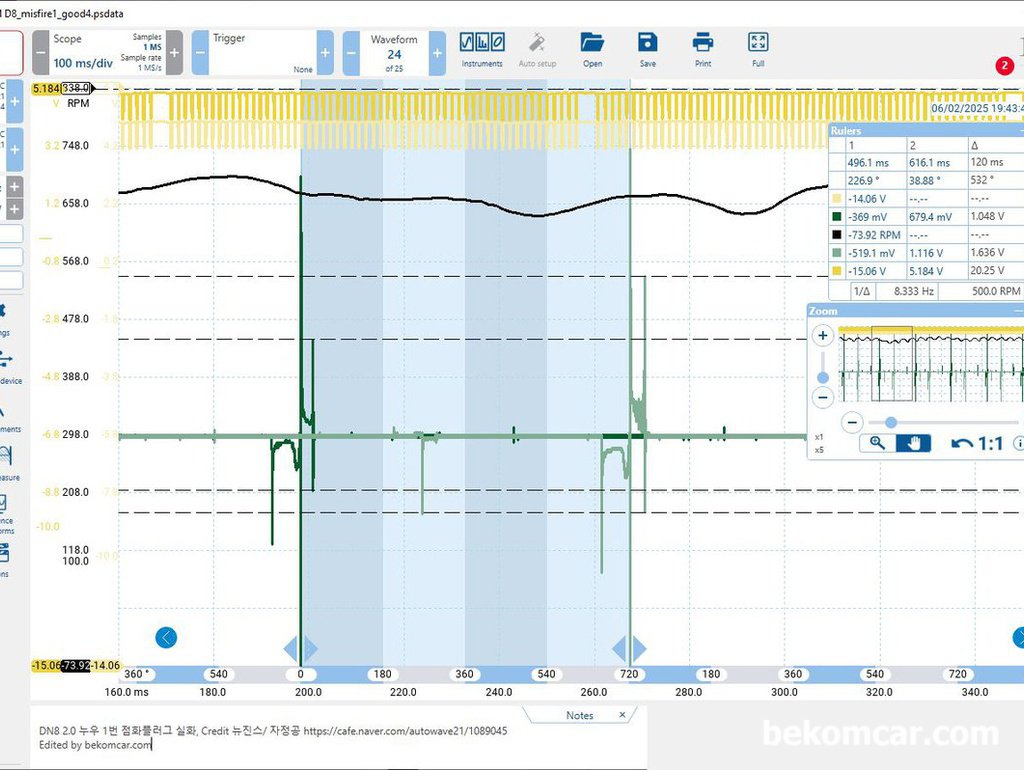Print the scope view
This screenshot has height=770, width=1024.
tap(703, 50)
